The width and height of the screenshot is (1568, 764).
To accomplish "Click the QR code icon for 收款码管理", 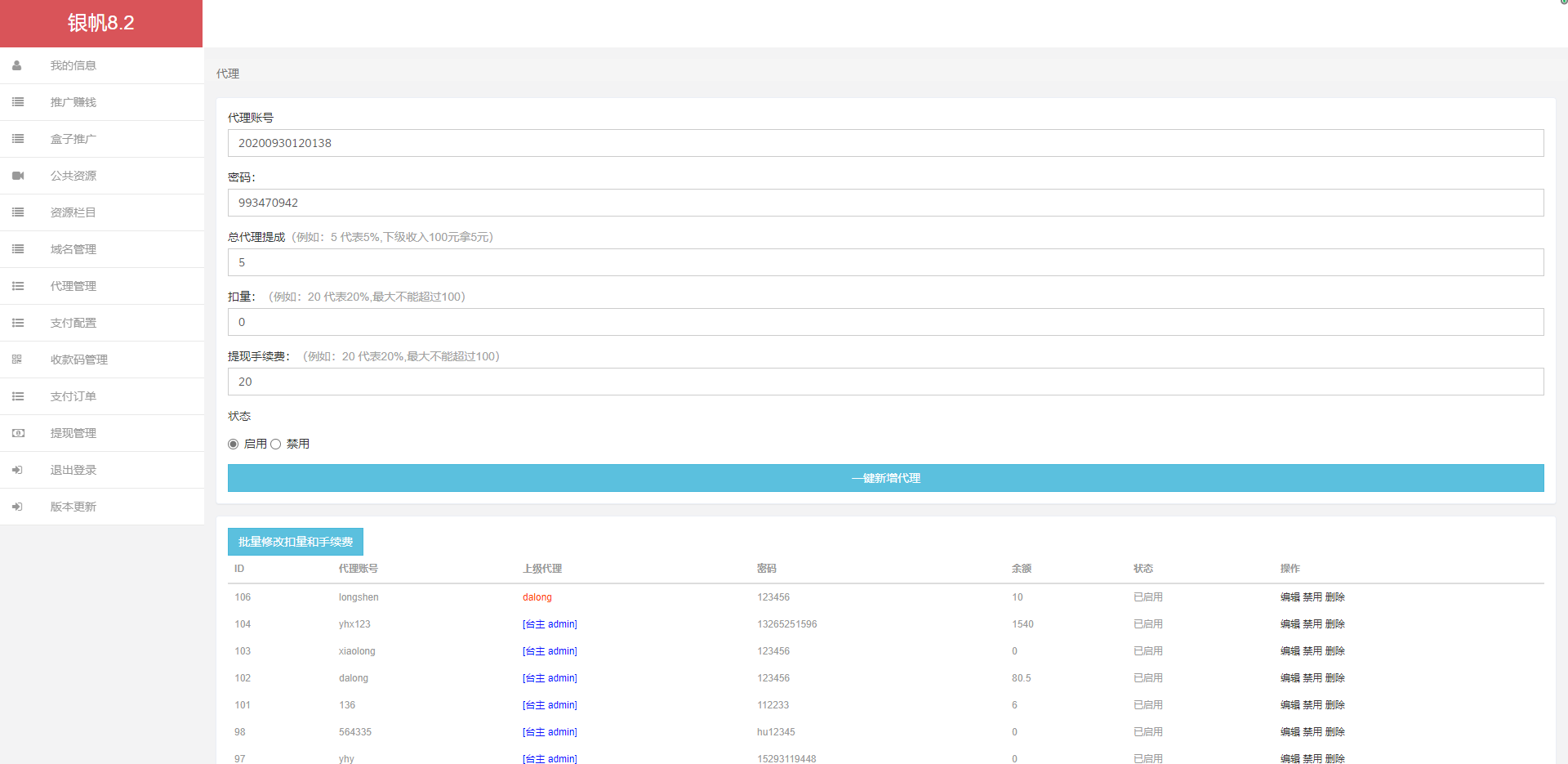I will [x=17, y=360].
